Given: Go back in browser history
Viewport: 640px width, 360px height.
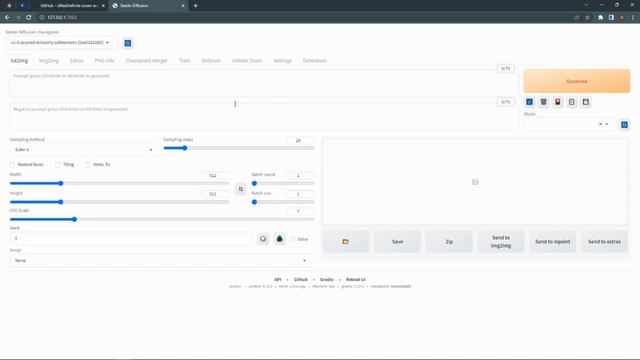Looking at the screenshot, I should (7, 17).
